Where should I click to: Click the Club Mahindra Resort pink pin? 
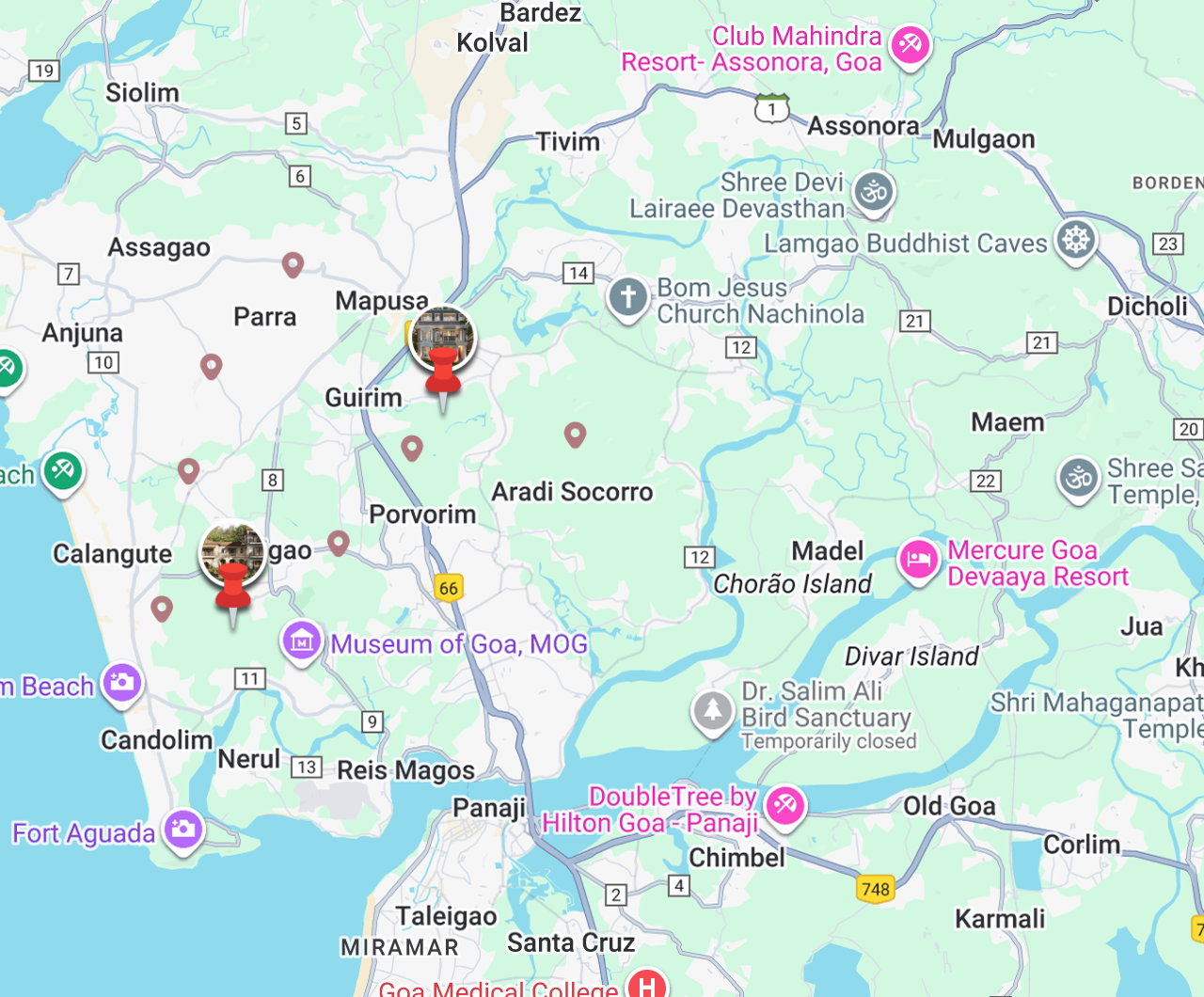pyautogui.click(x=910, y=45)
